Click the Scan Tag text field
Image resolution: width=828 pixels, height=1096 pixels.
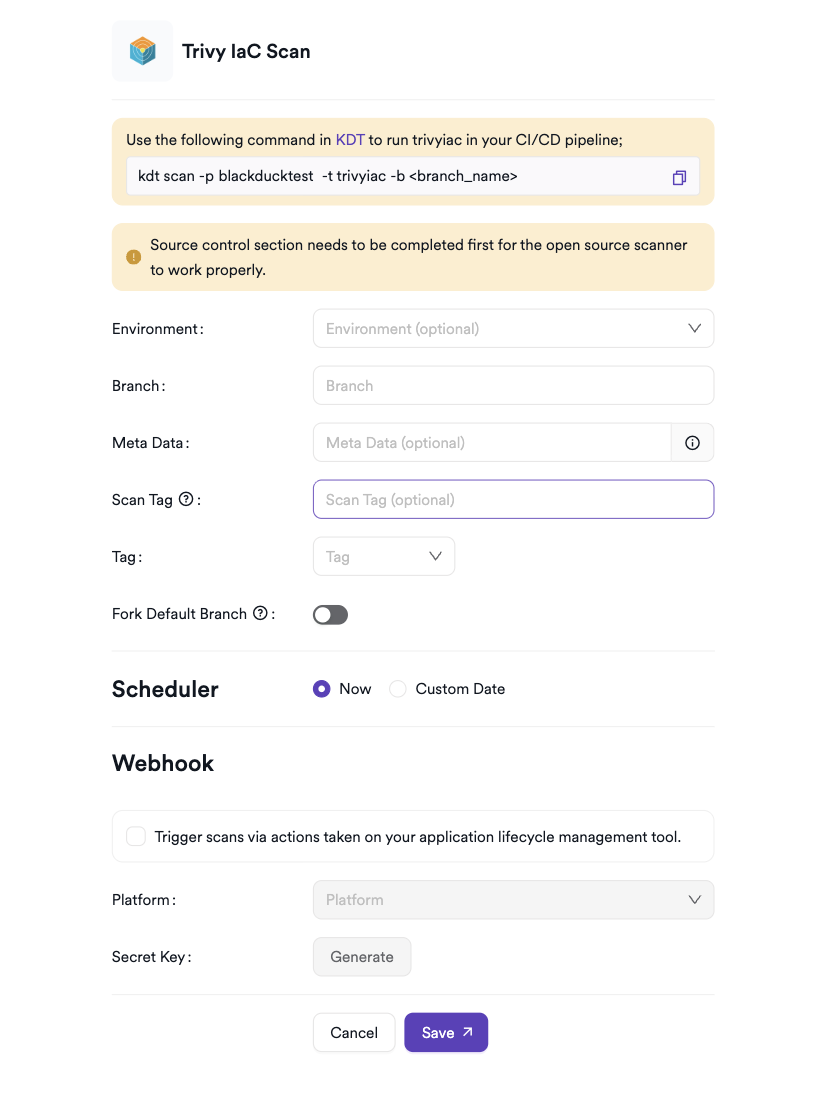513,500
